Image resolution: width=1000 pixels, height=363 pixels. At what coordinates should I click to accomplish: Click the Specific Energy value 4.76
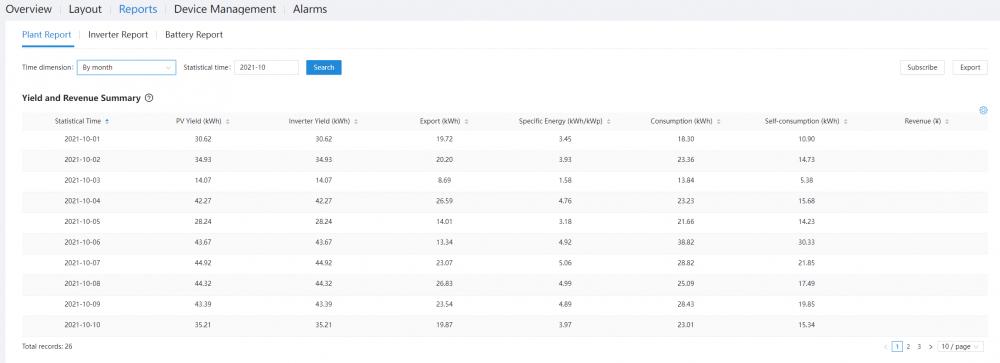[565, 201]
